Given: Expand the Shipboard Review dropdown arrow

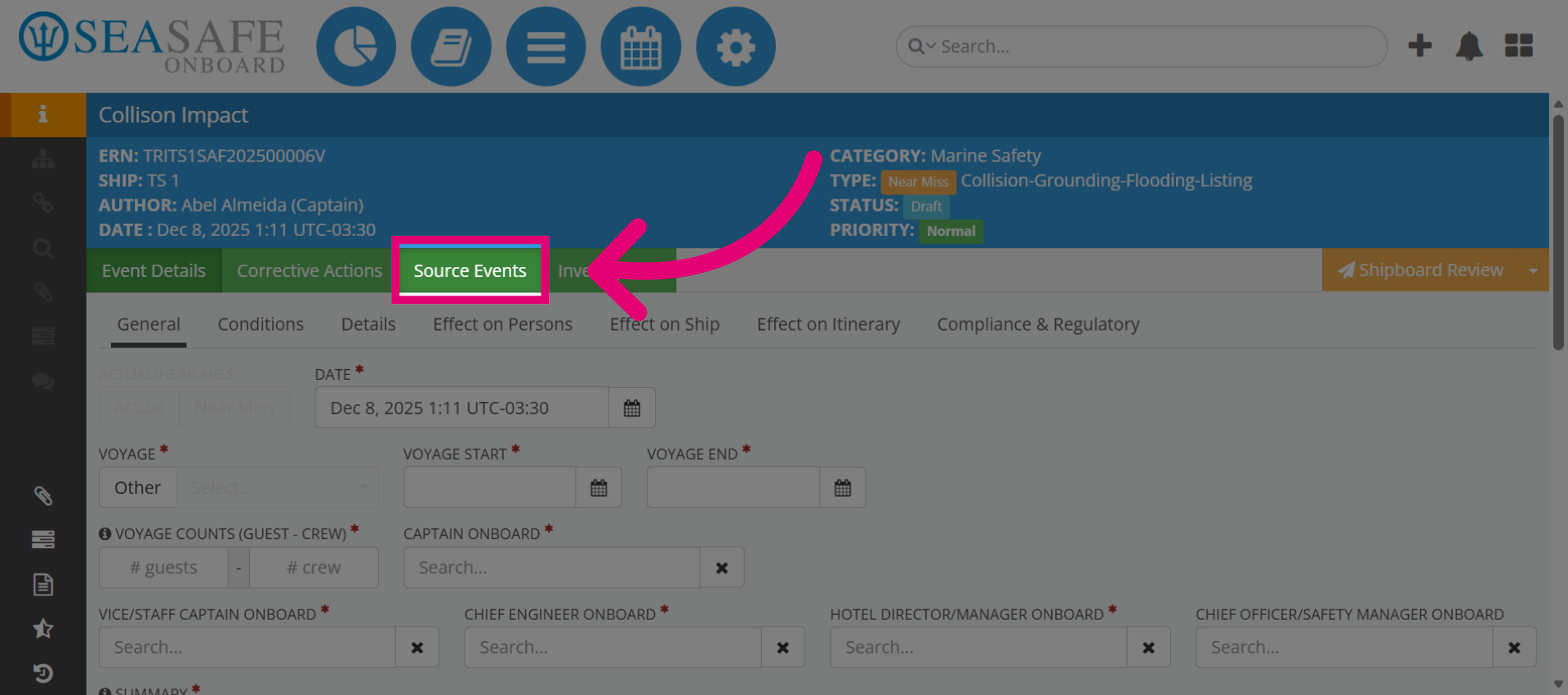Looking at the screenshot, I should pos(1533,270).
